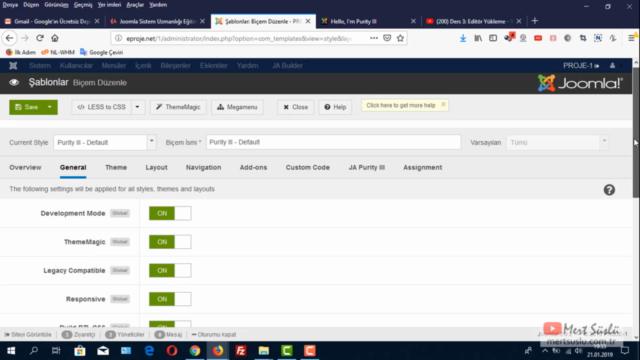Switch to the Theme tab

116,167
